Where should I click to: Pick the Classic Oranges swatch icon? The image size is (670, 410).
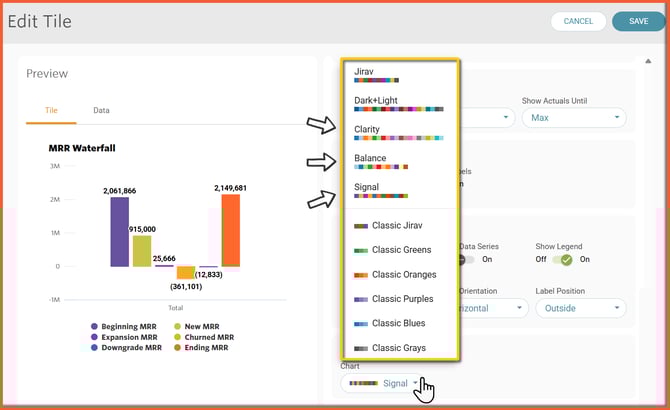tap(358, 274)
